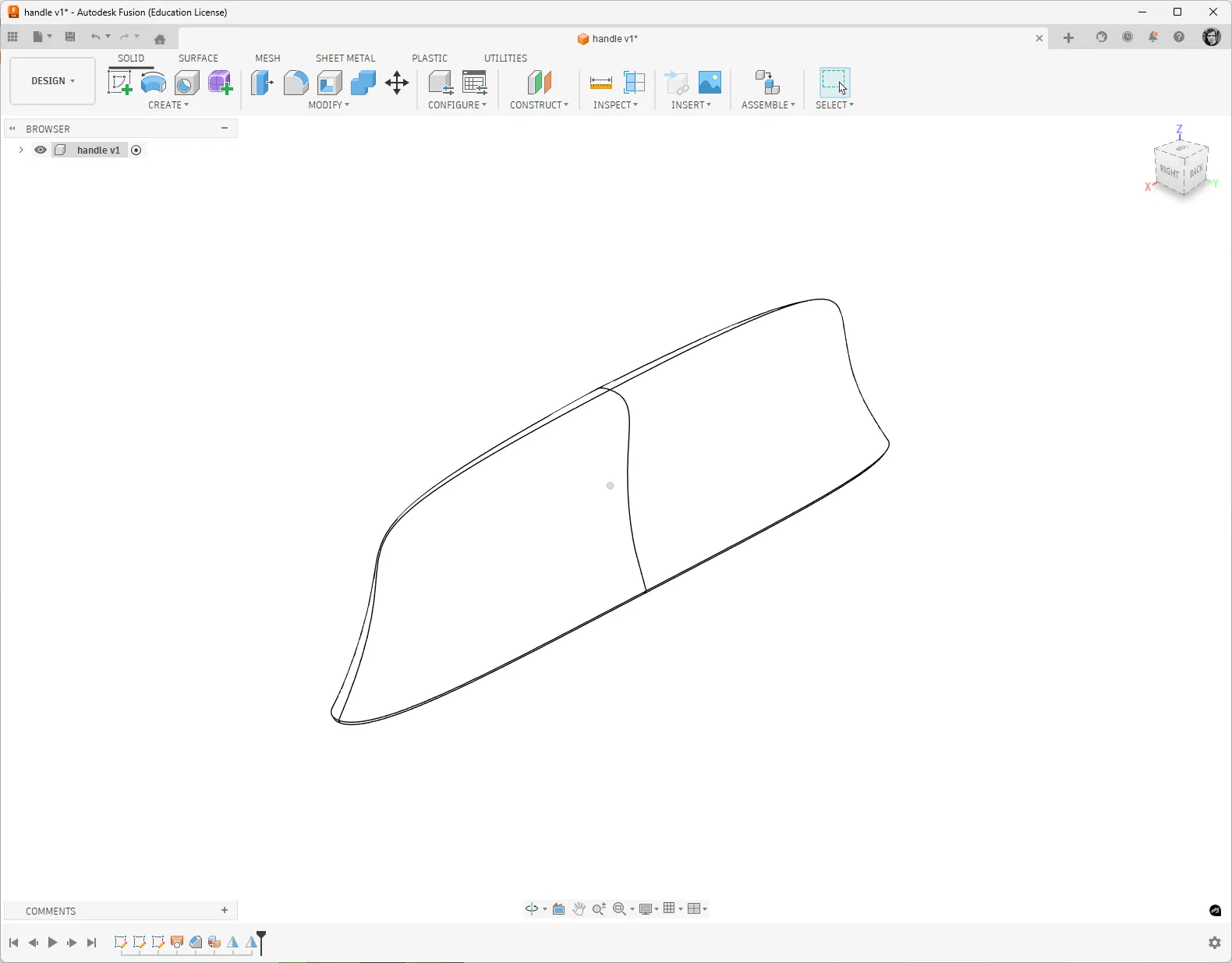This screenshot has height=963, width=1232.
Task: Click the Insert Derive link icon
Action: point(676,83)
